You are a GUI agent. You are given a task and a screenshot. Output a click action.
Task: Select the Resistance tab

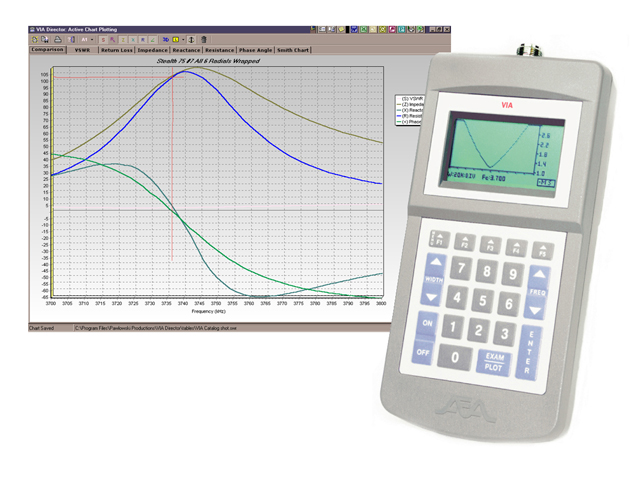tap(220, 50)
